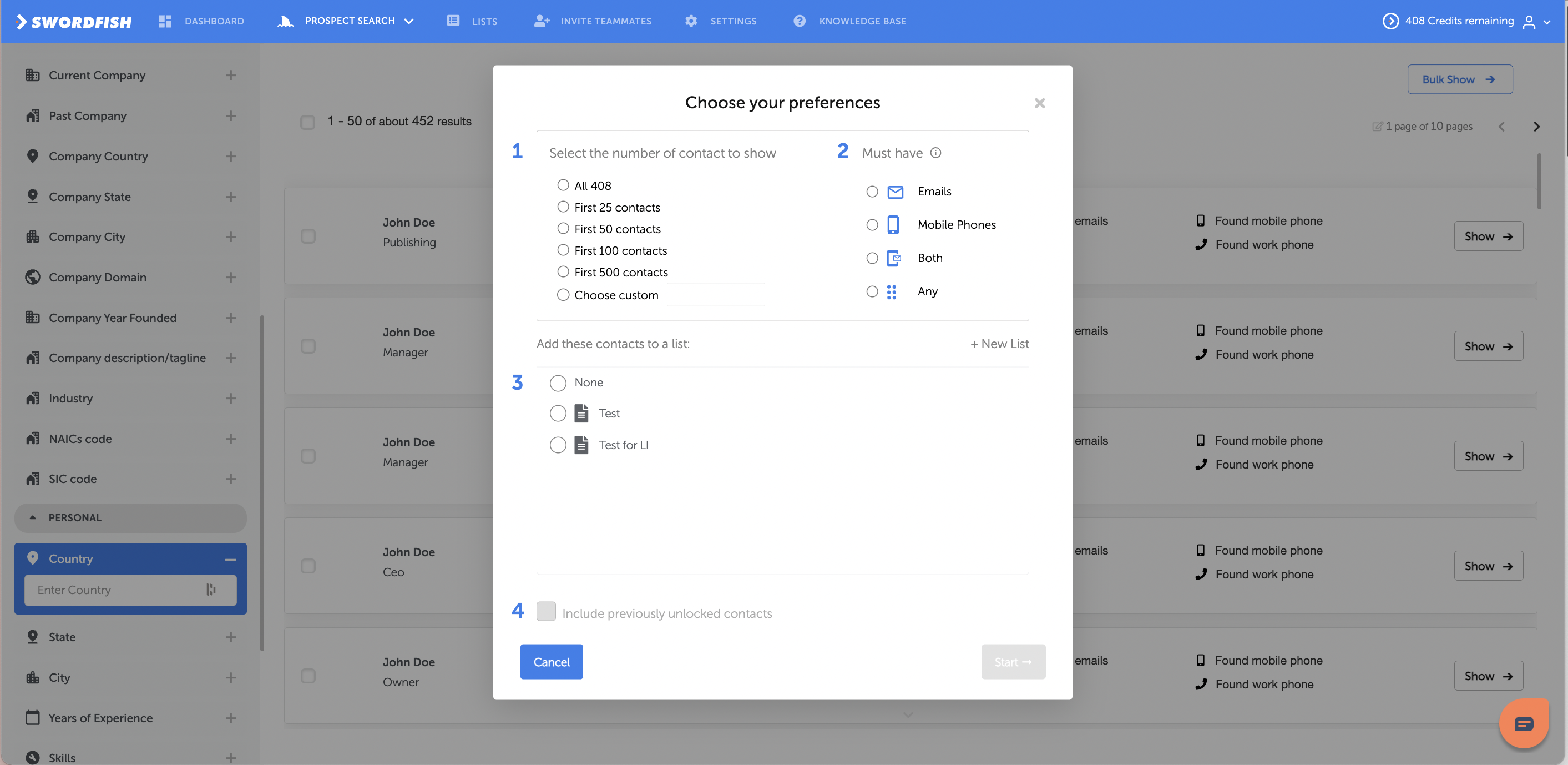Click the Swordfish logo
Viewport: 1568px width, 765px height.
[74, 21]
